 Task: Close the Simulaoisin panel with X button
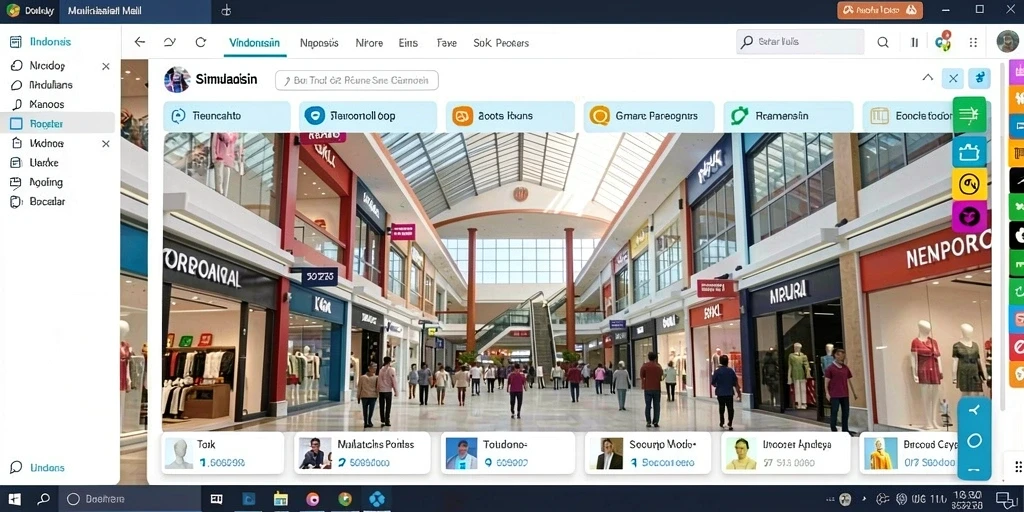(953, 79)
